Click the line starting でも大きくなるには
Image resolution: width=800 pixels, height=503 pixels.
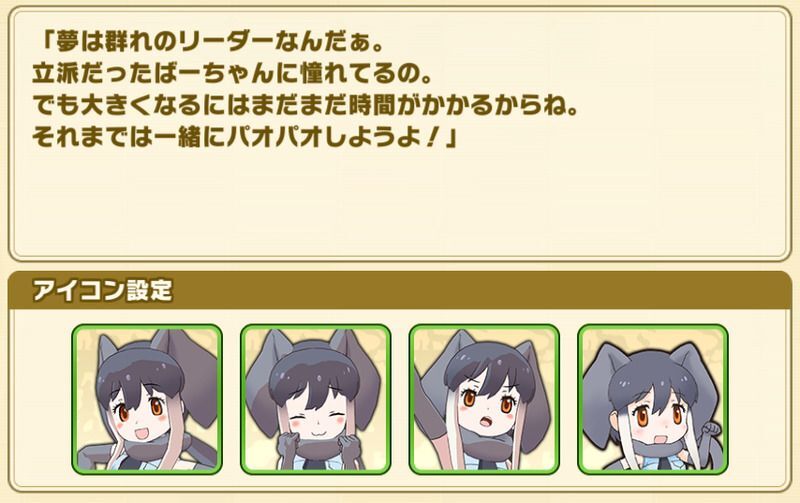(306, 105)
